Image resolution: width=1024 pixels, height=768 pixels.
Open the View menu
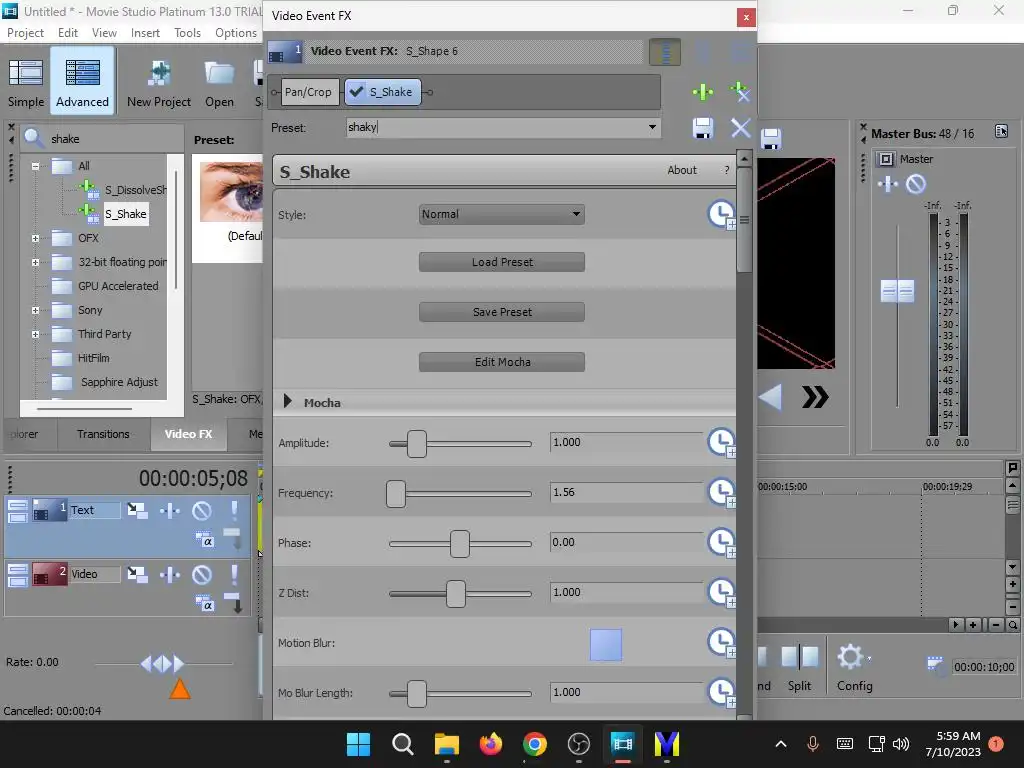click(x=104, y=33)
